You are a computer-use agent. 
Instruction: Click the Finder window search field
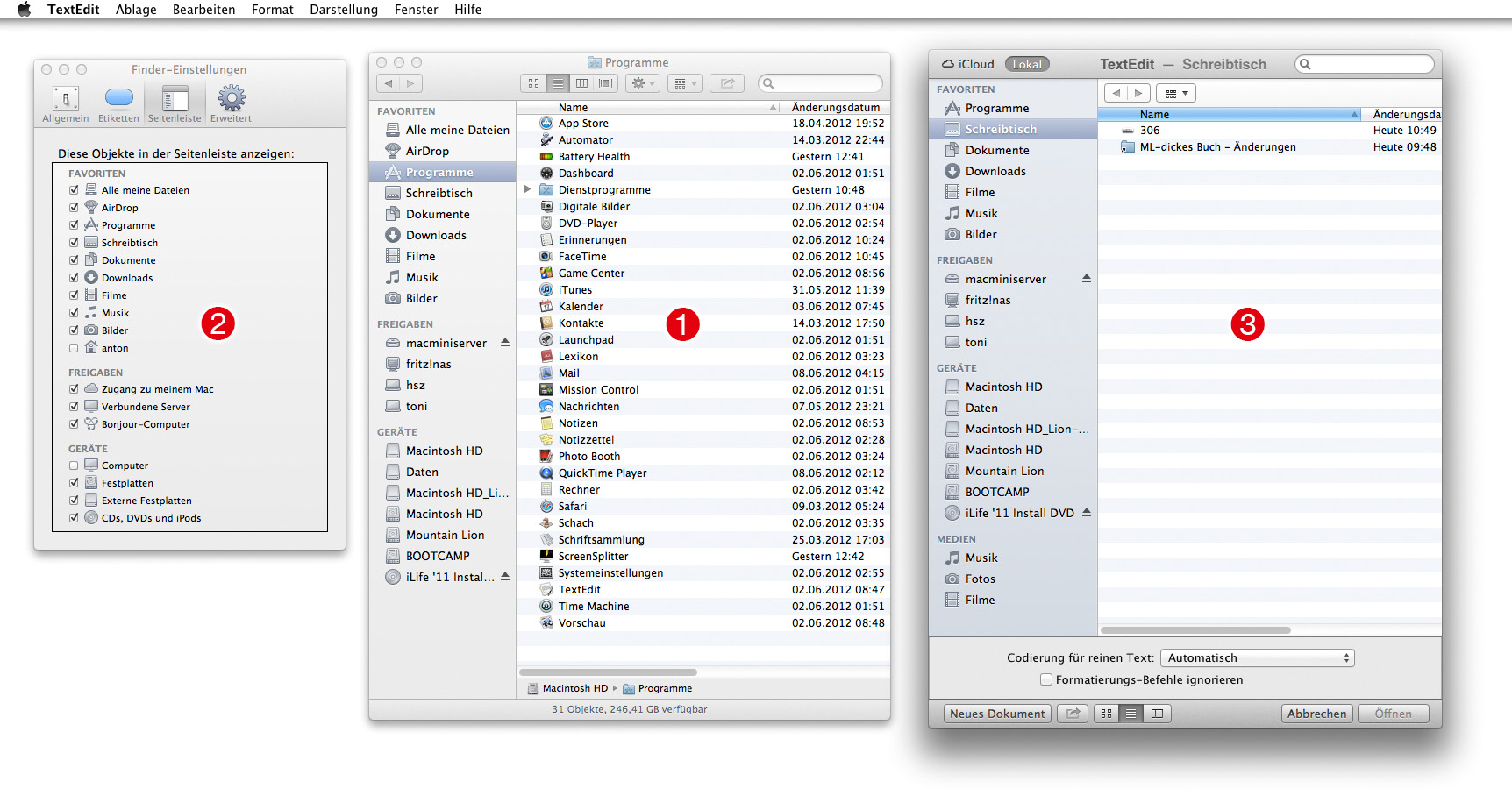coord(821,83)
